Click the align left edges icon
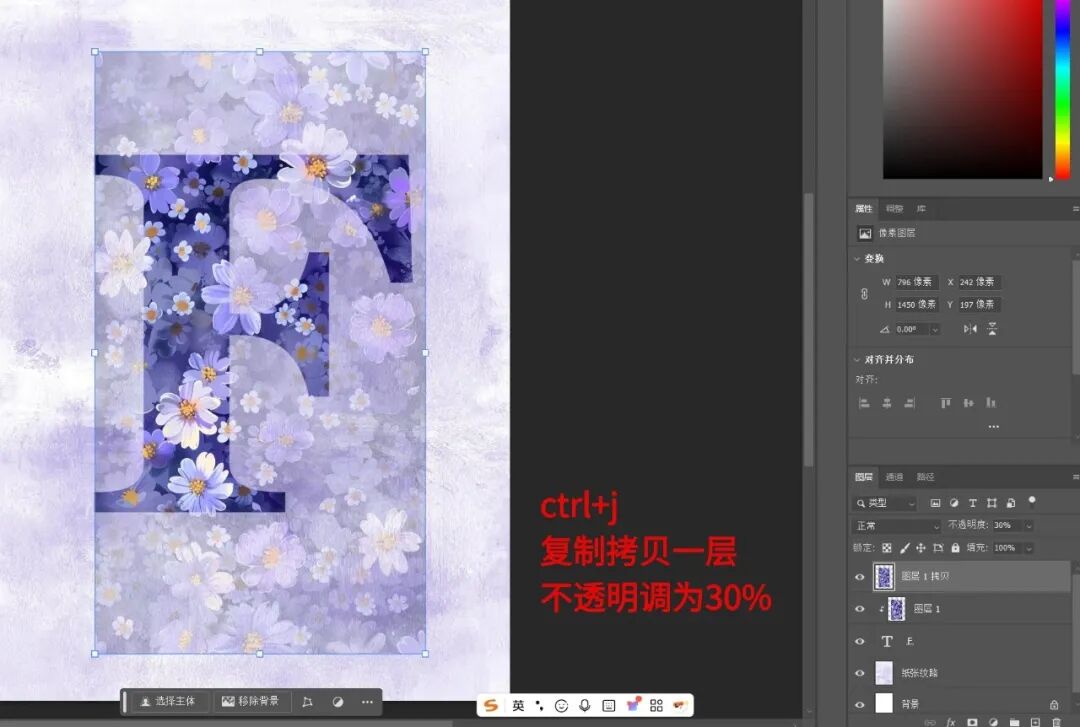Viewport: 1080px width, 727px height. (x=865, y=403)
